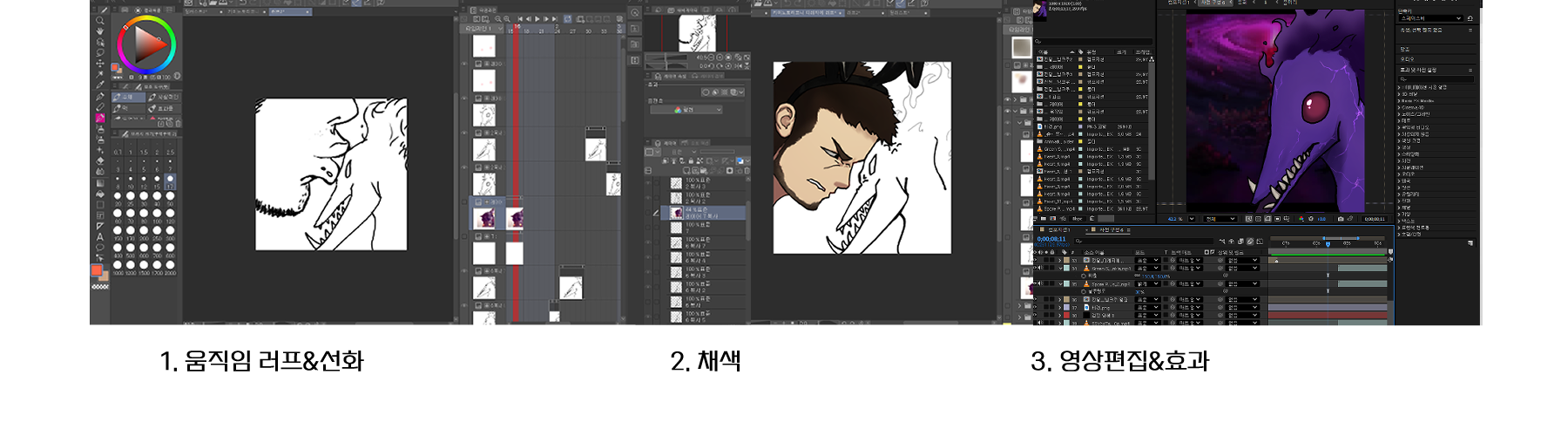Select the brush size 2000 preset
Screen dimensions: 1568x436
(x=170, y=265)
